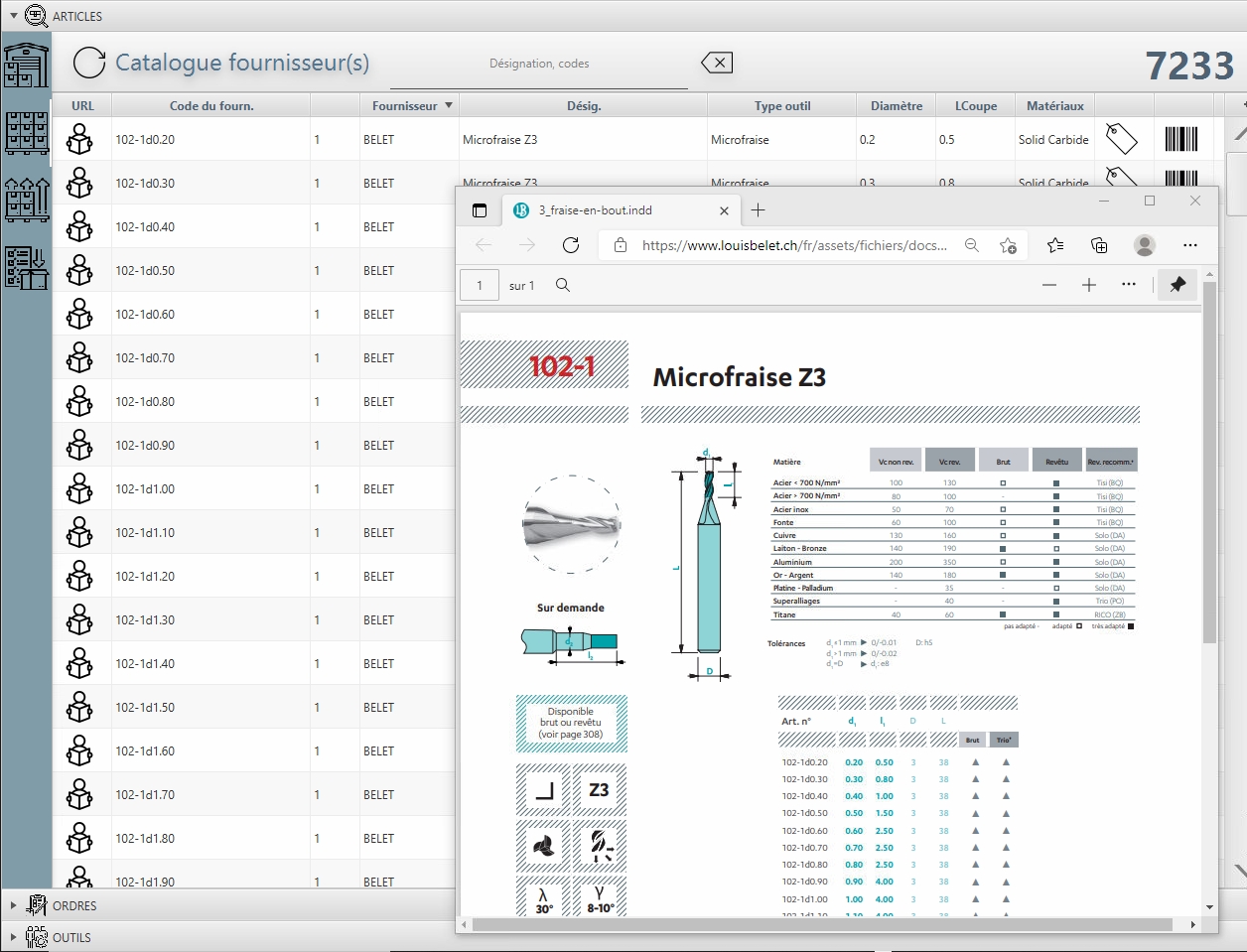Open the browser Settings and more menu
This screenshot has width=1247, height=952.
click(1190, 245)
